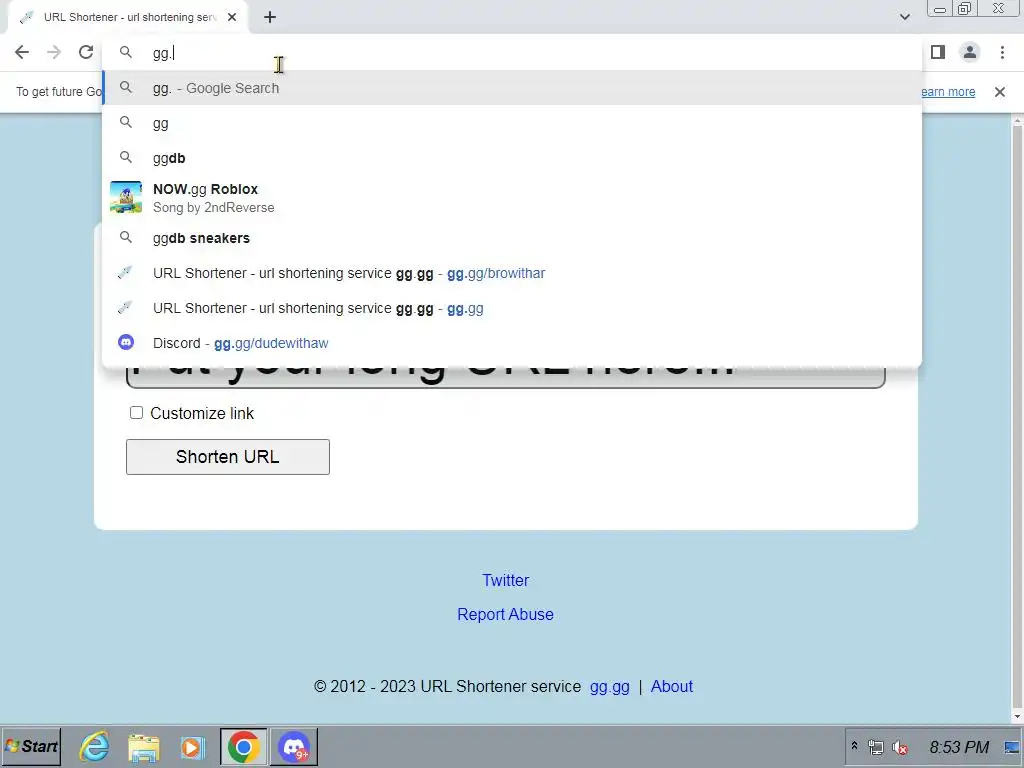Click the scrollbar down arrow
Image resolution: width=1024 pixels, height=768 pixels.
pyautogui.click(x=1017, y=716)
